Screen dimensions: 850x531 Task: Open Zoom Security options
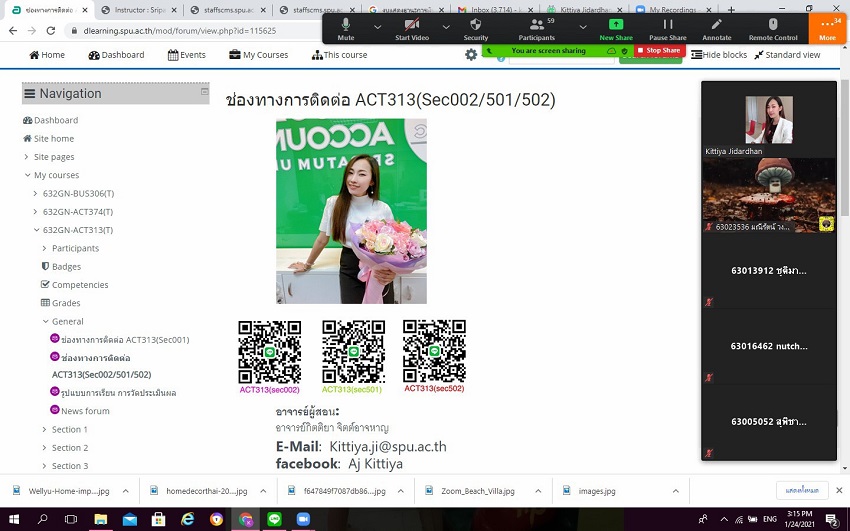click(x=475, y=29)
